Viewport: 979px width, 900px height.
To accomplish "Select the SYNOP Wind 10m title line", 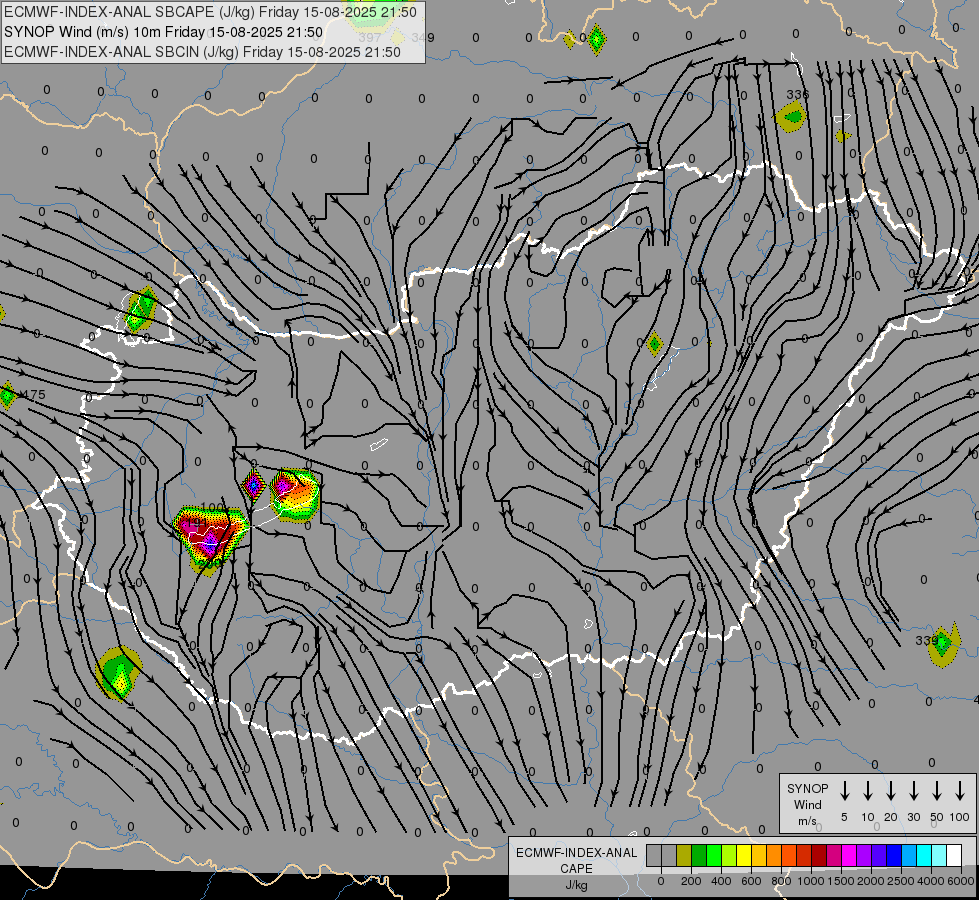I will (x=164, y=32).
